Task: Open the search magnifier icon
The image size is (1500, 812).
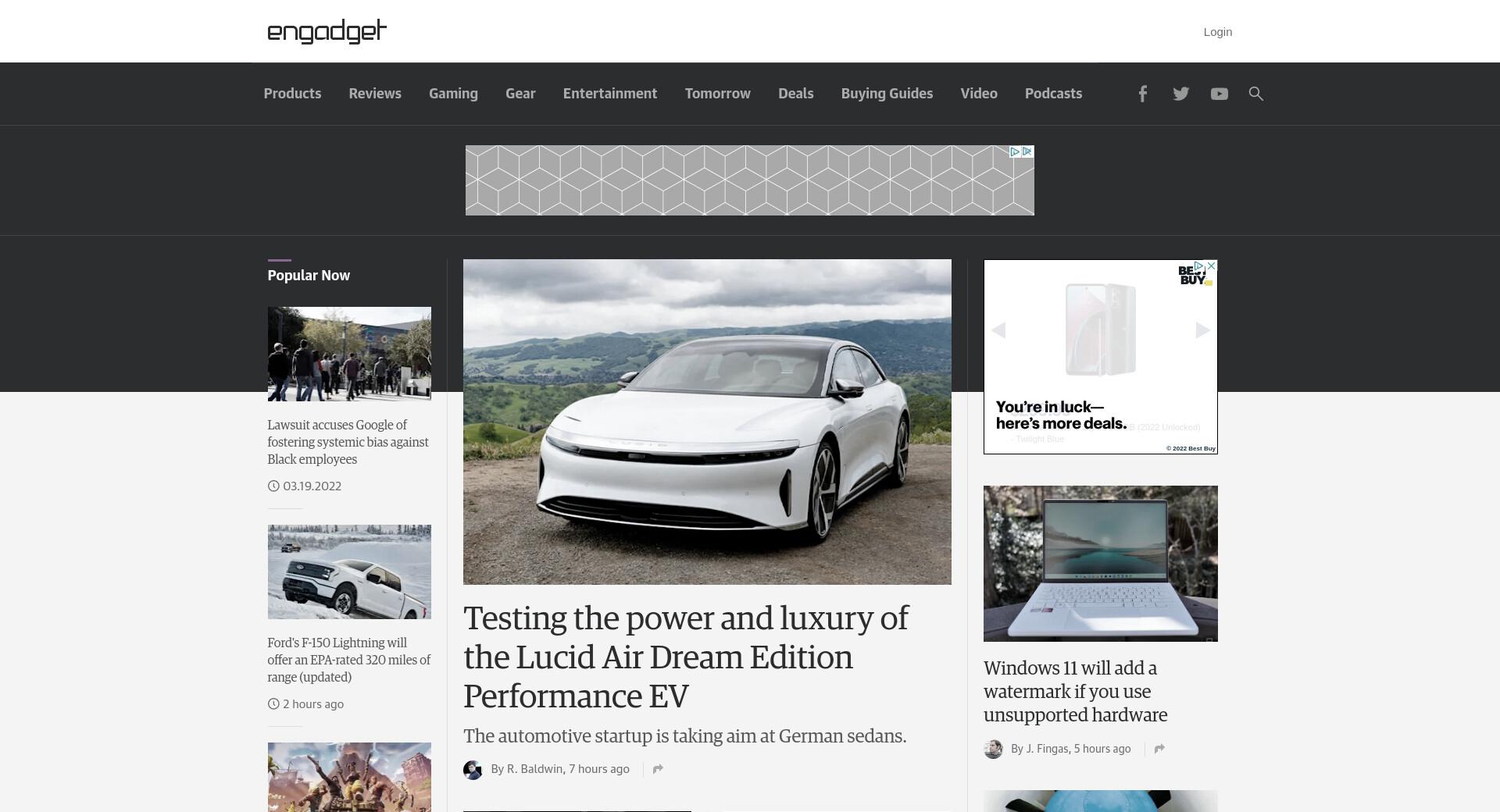Action: (x=1255, y=94)
